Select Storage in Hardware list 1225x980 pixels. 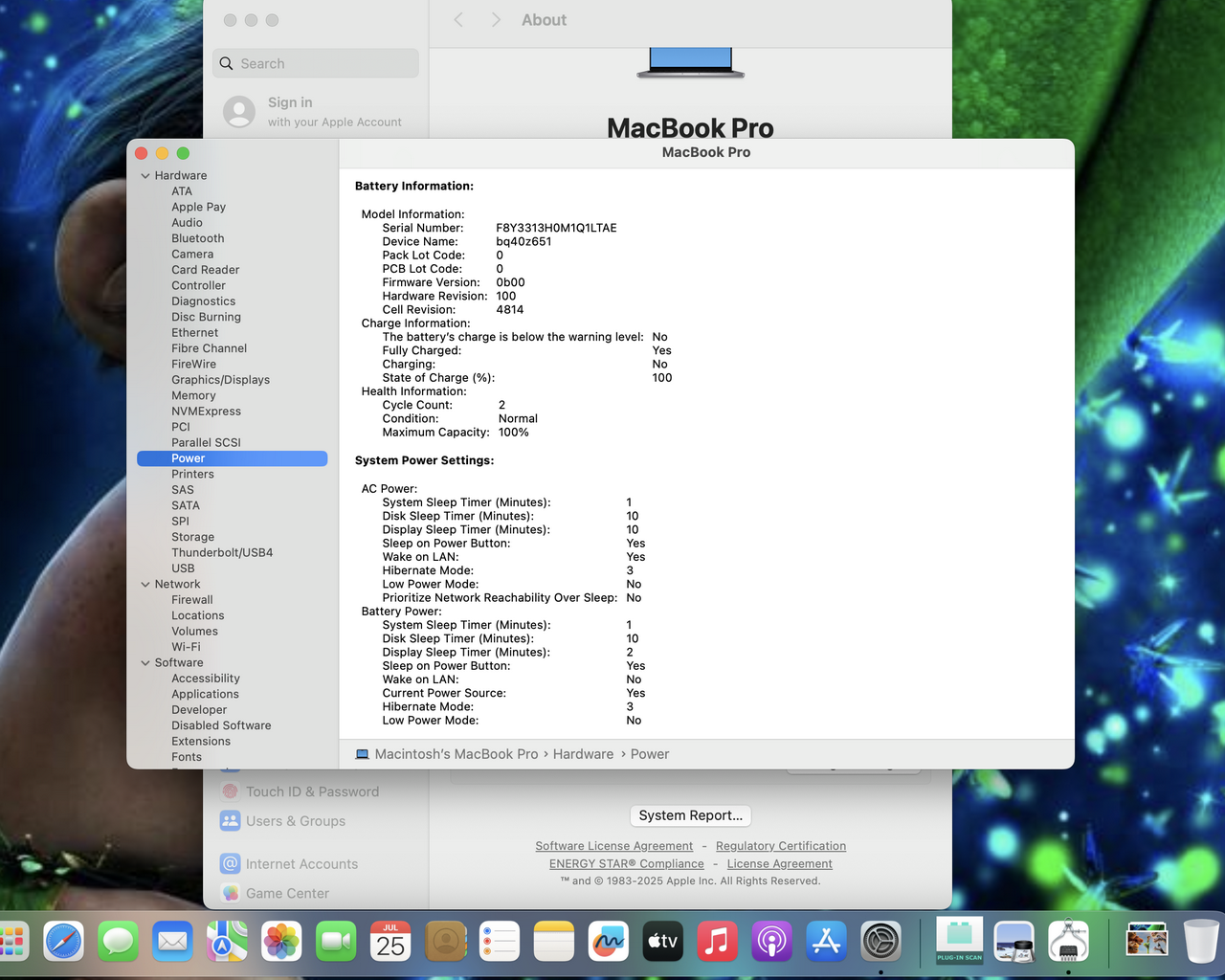[x=193, y=538]
